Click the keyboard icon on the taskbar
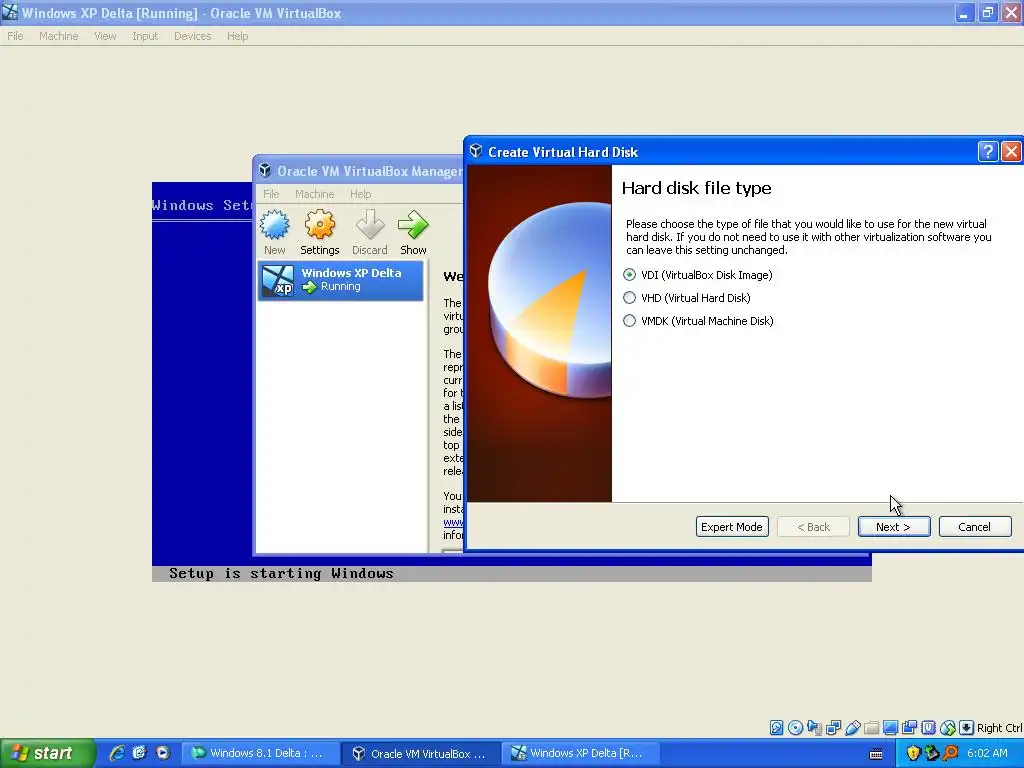The height and width of the screenshot is (768, 1024). pos(876,754)
